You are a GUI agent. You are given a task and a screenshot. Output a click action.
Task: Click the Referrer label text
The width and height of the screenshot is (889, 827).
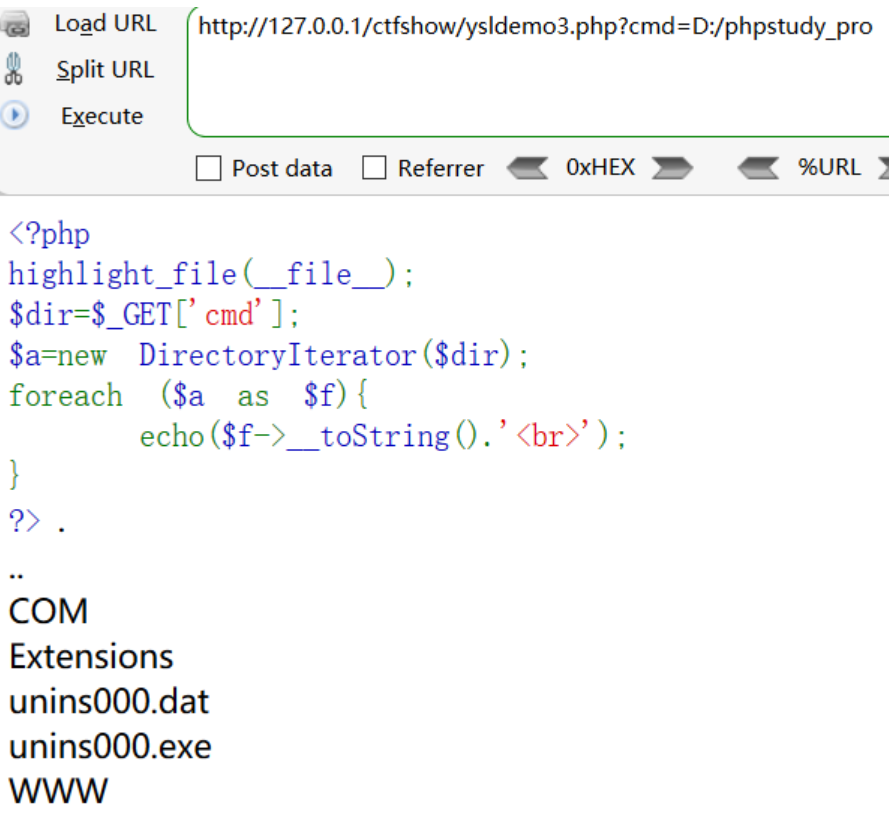click(440, 169)
